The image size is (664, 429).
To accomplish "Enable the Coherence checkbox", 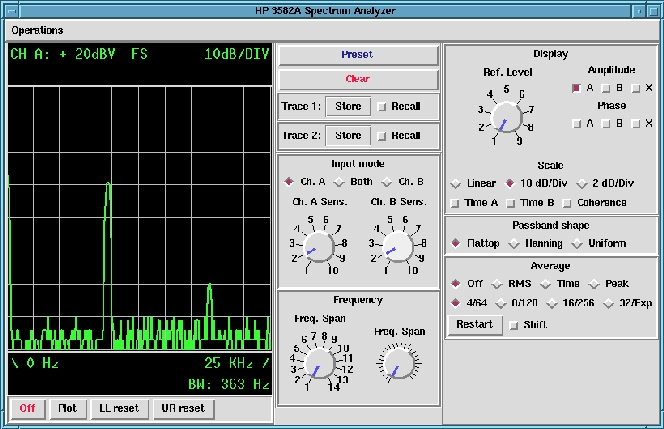I will point(567,202).
